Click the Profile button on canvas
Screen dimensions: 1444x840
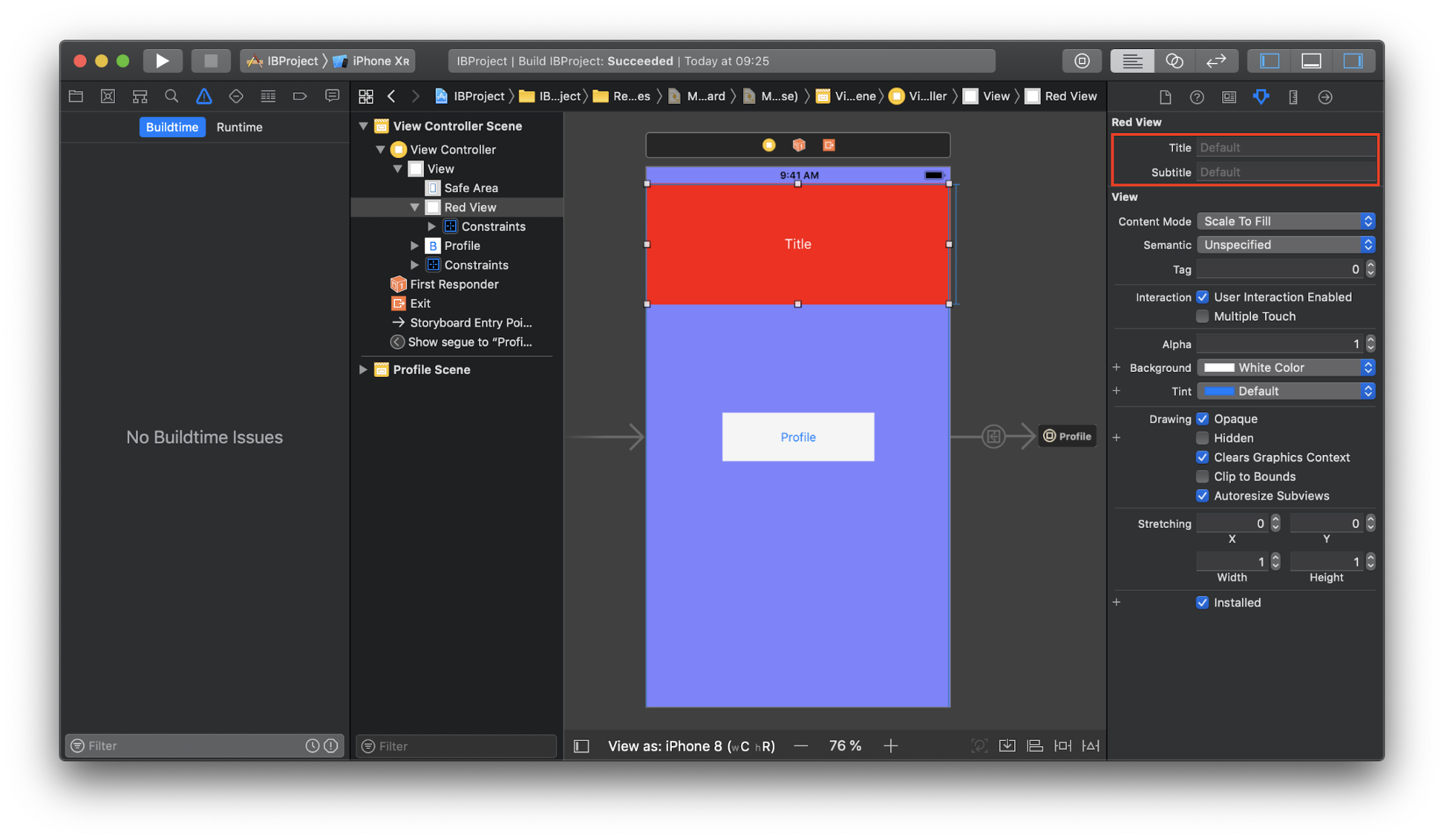(x=797, y=437)
